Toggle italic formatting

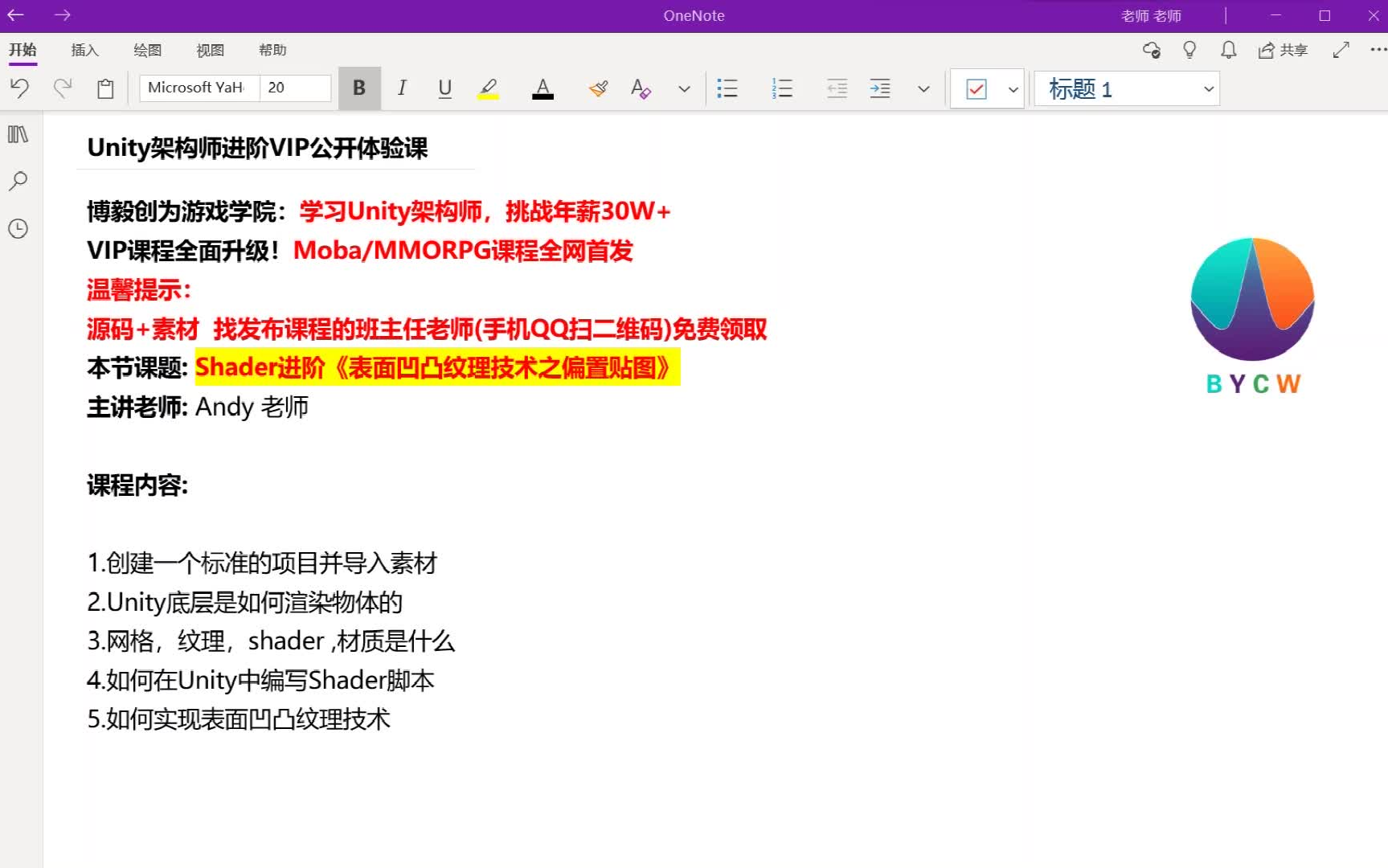402,88
